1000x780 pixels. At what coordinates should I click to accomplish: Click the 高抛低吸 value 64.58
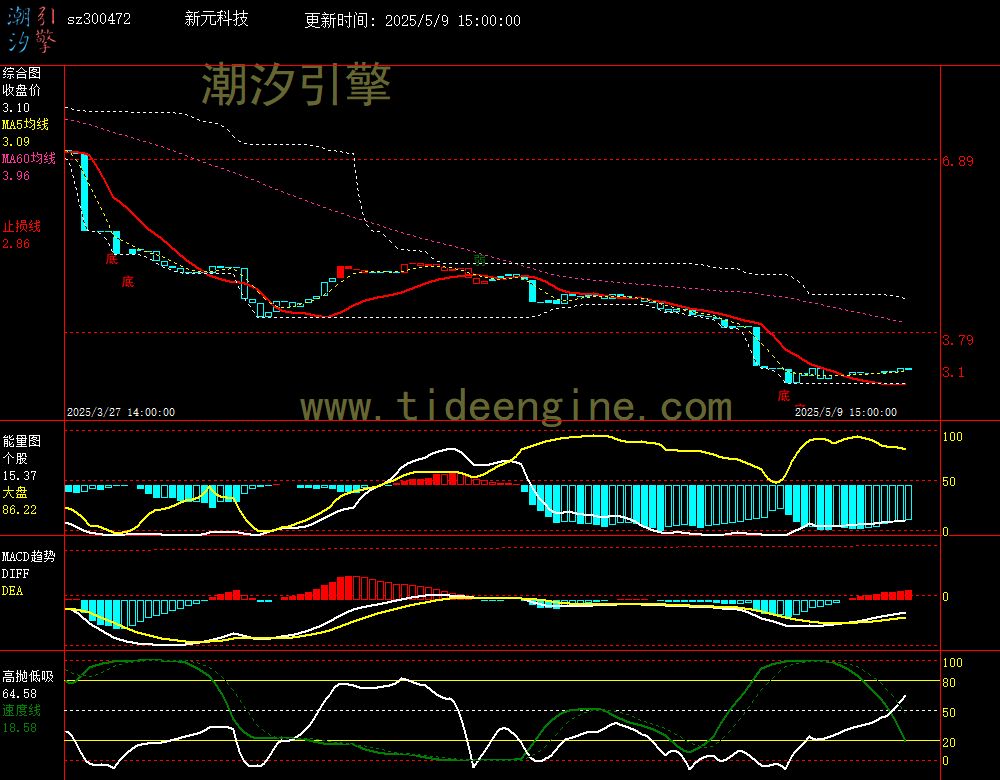point(19,694)
